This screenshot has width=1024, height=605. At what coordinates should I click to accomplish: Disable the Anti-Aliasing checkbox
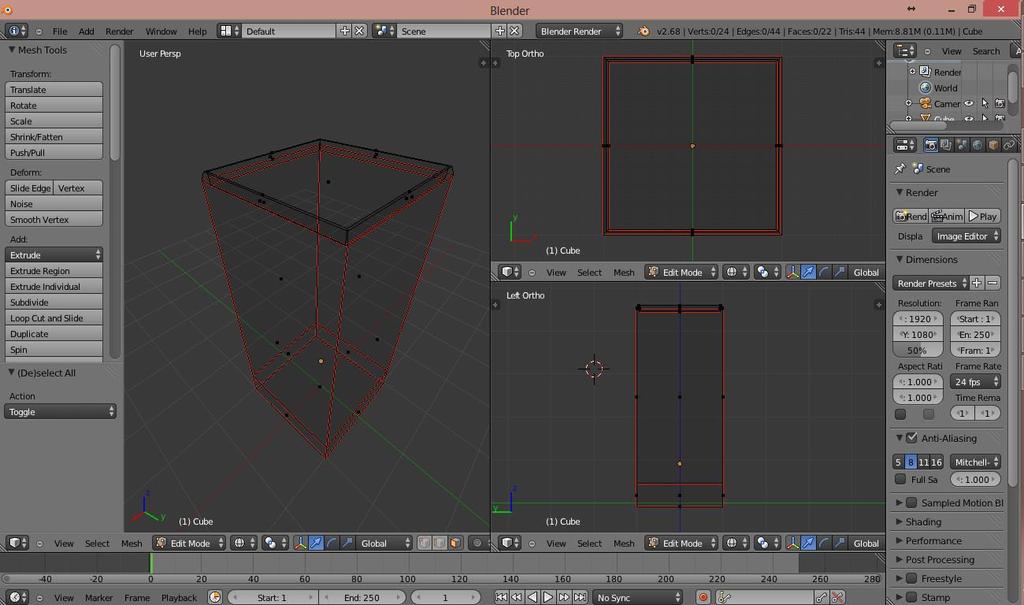(912, 438)
